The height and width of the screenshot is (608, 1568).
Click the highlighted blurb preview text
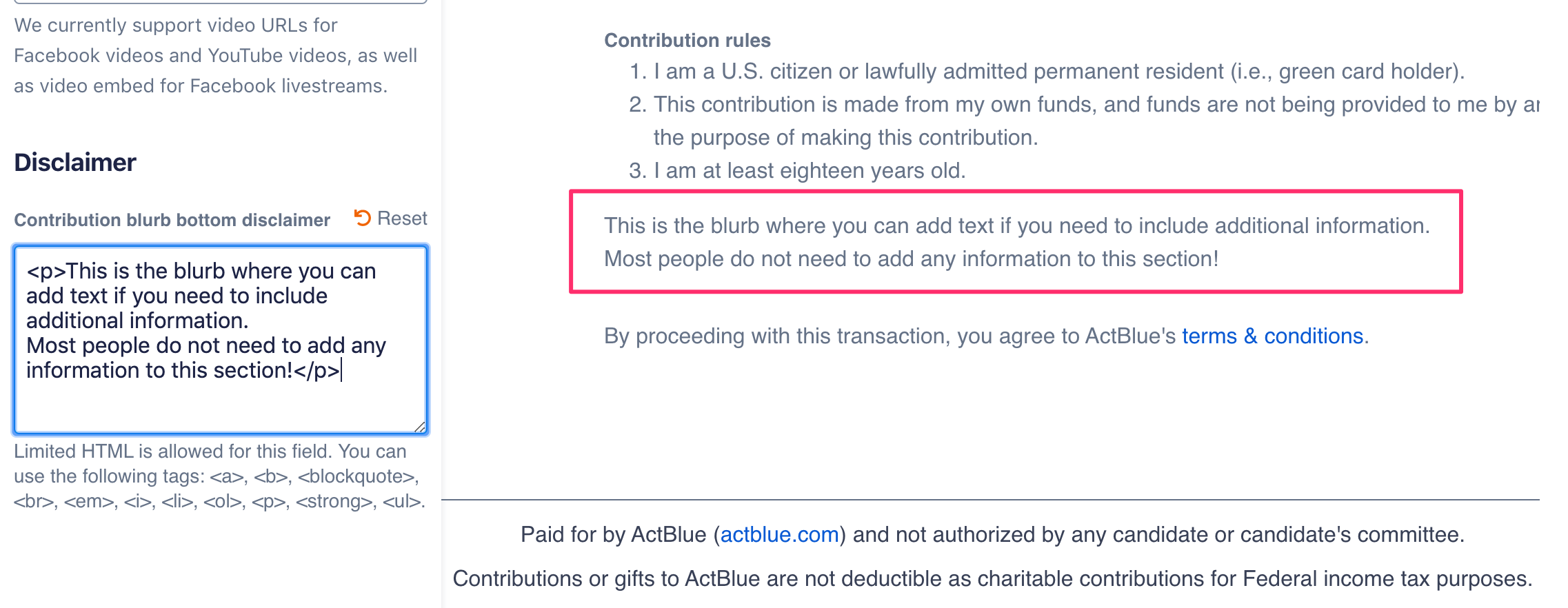coord(1016,242)
